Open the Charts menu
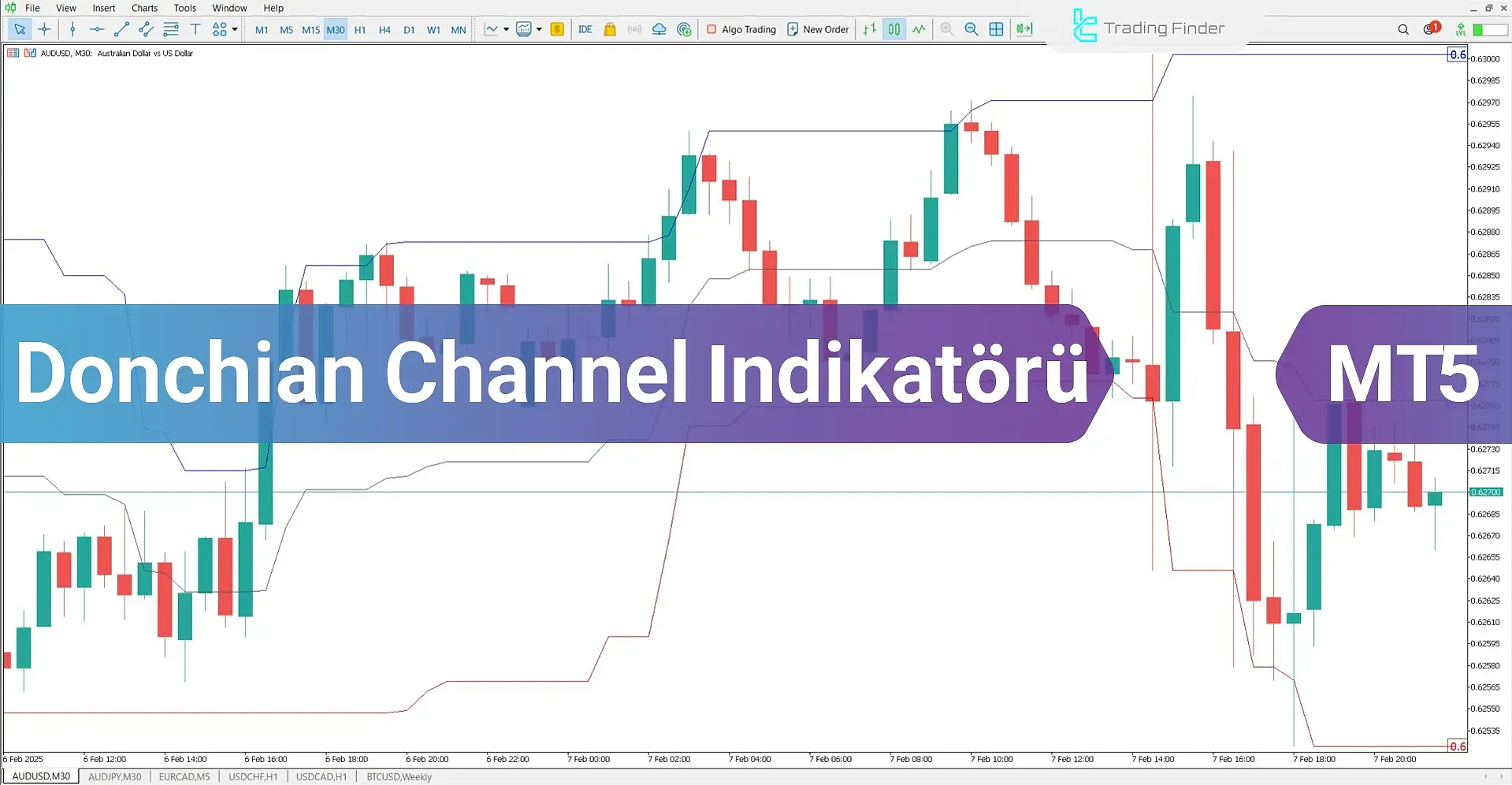1512x785 pixels. (143, 8)
